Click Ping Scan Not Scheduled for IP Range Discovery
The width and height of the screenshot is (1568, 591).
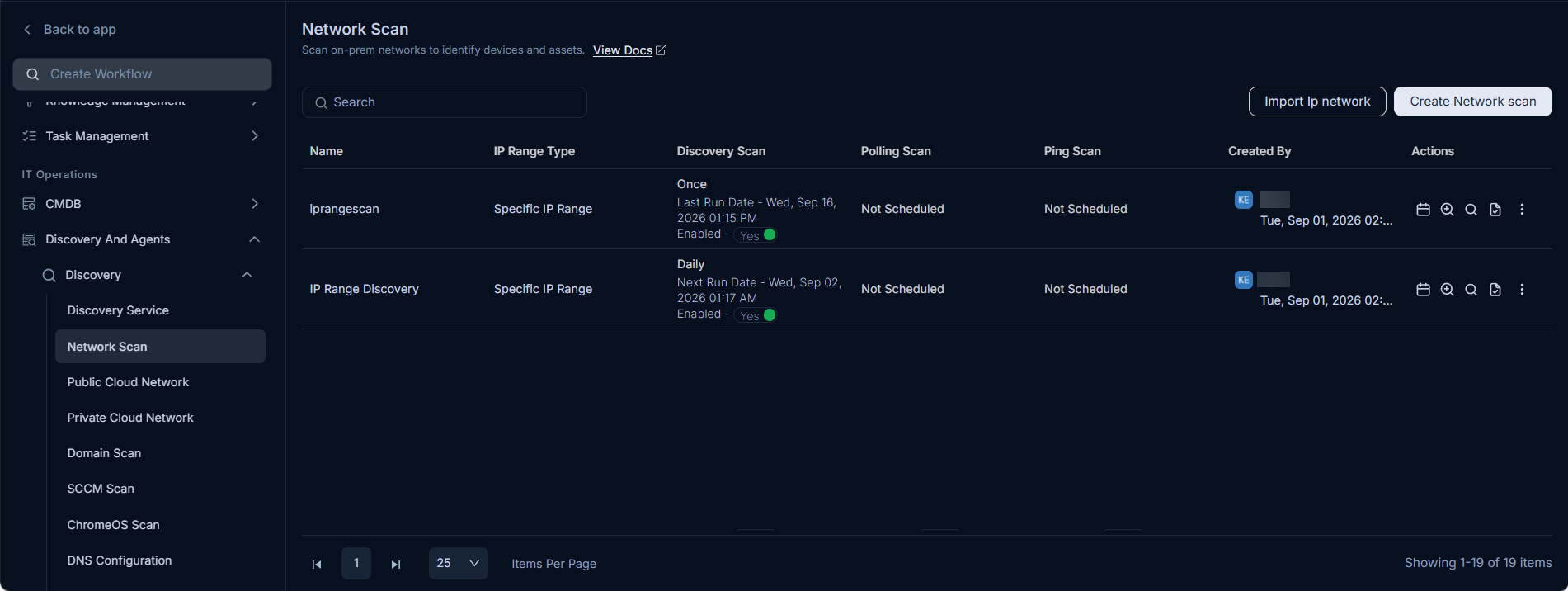[1085, 289]
